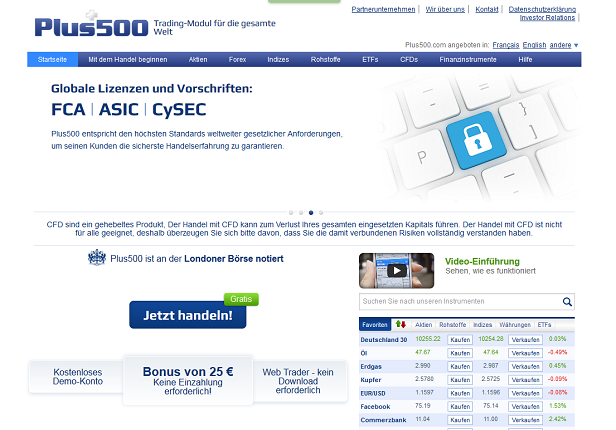Click the padlock banner image
This screenshot has height=430, width=616.
click(477, 139)
